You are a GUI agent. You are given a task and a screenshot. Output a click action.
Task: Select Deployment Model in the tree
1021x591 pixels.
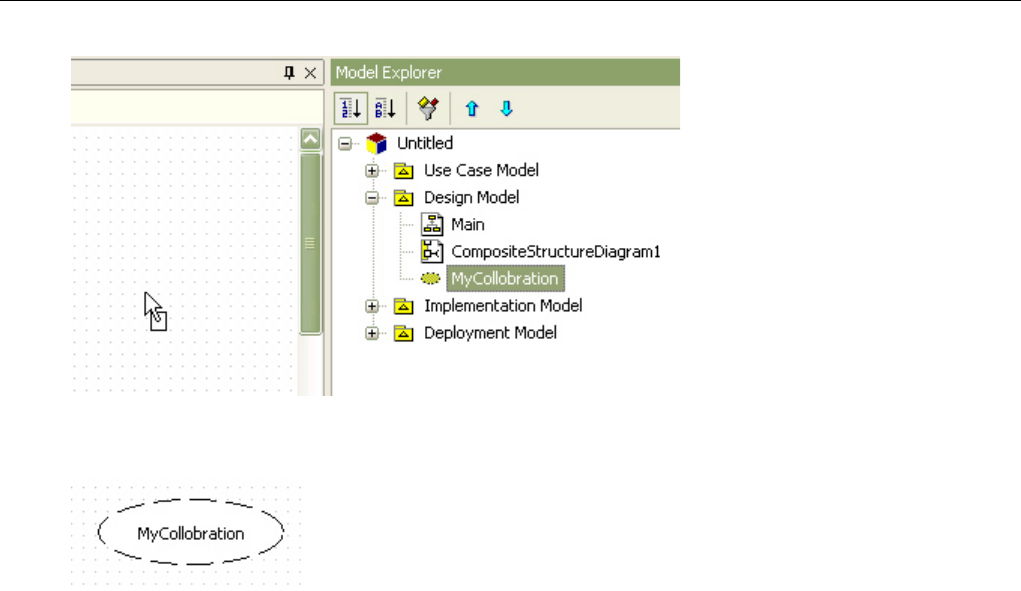click(x=490, y=333)
